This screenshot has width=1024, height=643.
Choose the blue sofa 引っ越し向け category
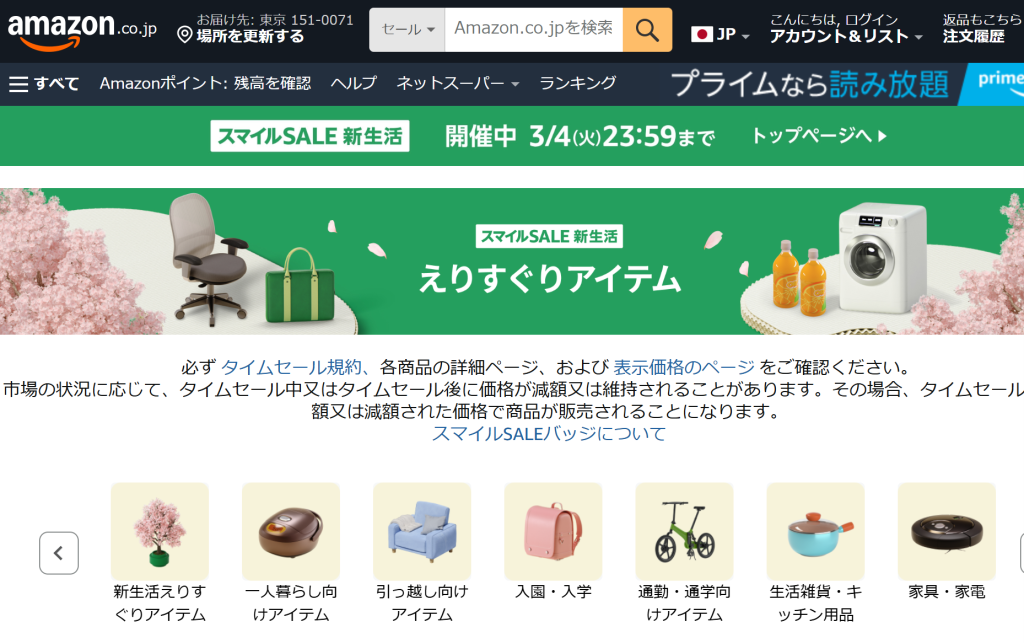[422, 531]
